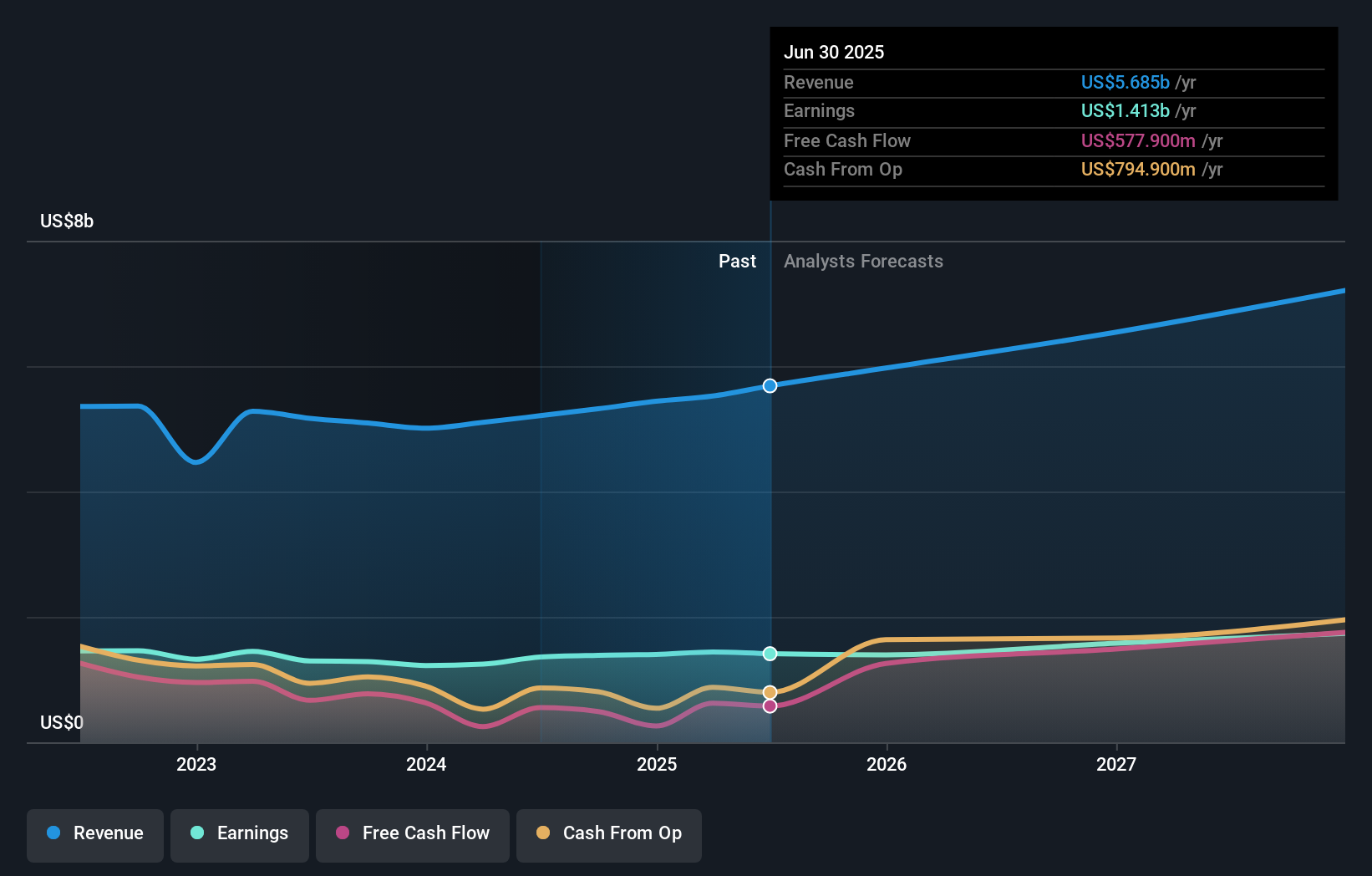Click the Past section label
Viewport: 1372px width, 876px height.
(x=737, y=262)
